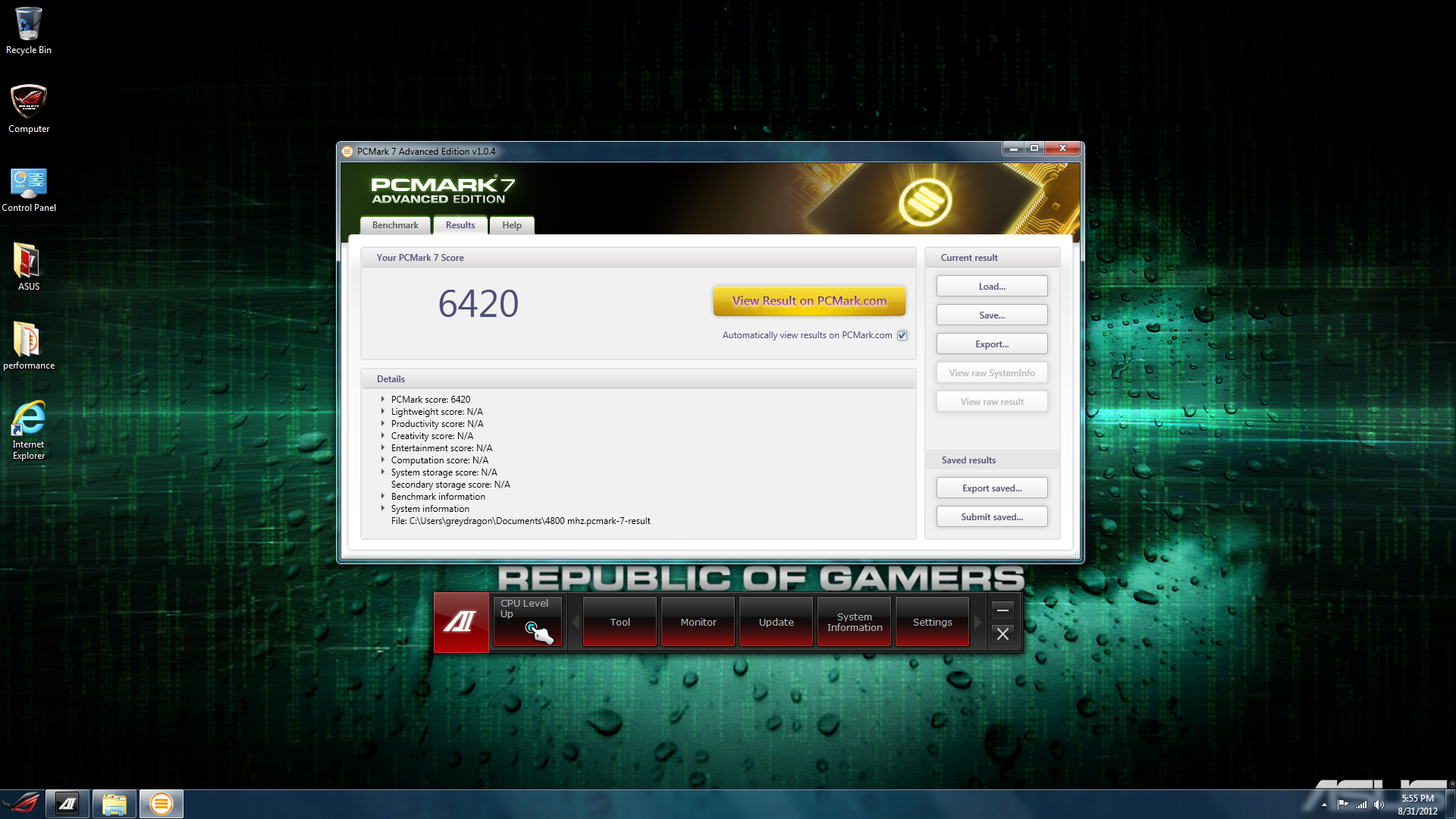The image size is (1456, 819).
Task: Minimize the AI Suite bar
Action: pos(1003,610)
